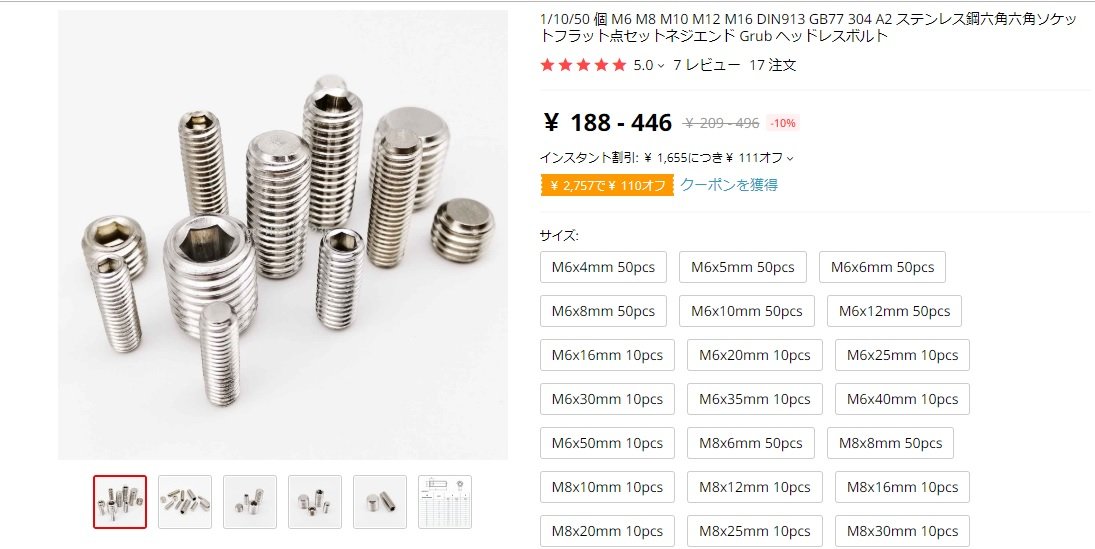View the third product thumbnail
Image resolution: width=1095 pixels, height=549 pixels.
coord(250,502)
